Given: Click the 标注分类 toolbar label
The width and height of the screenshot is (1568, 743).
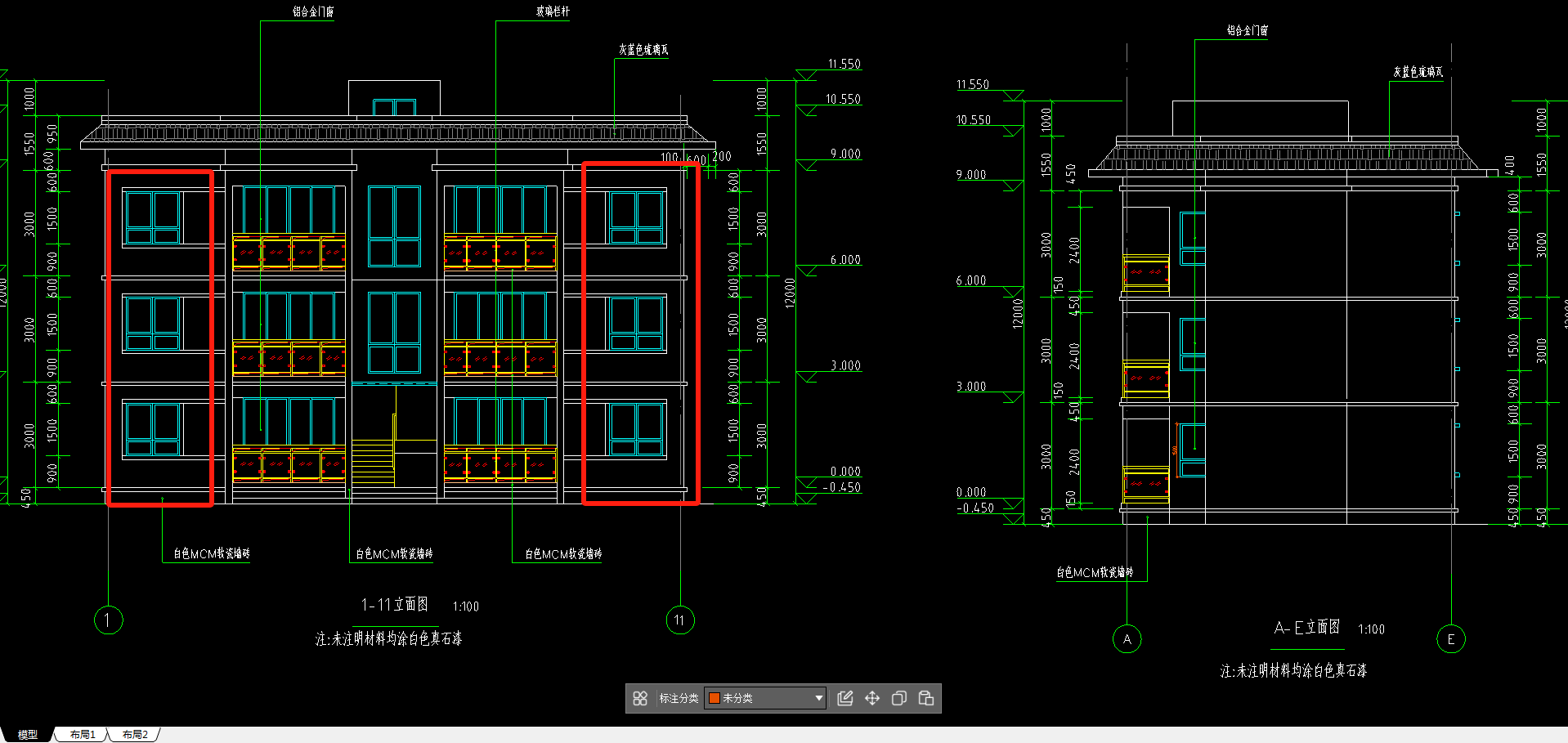Looking at the screenshot, I should [x=679, y=698].
